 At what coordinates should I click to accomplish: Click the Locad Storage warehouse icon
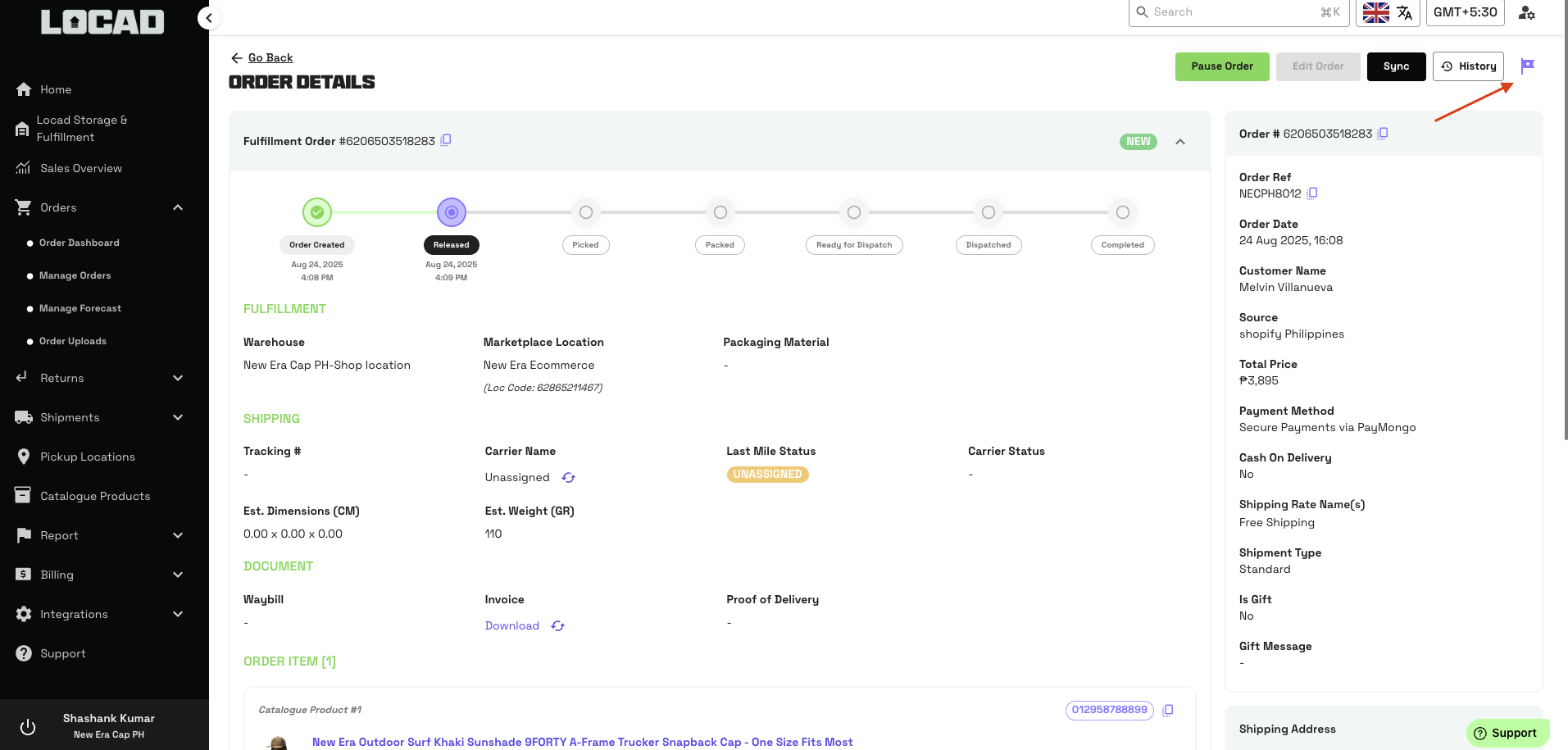[x=22, y=129]
